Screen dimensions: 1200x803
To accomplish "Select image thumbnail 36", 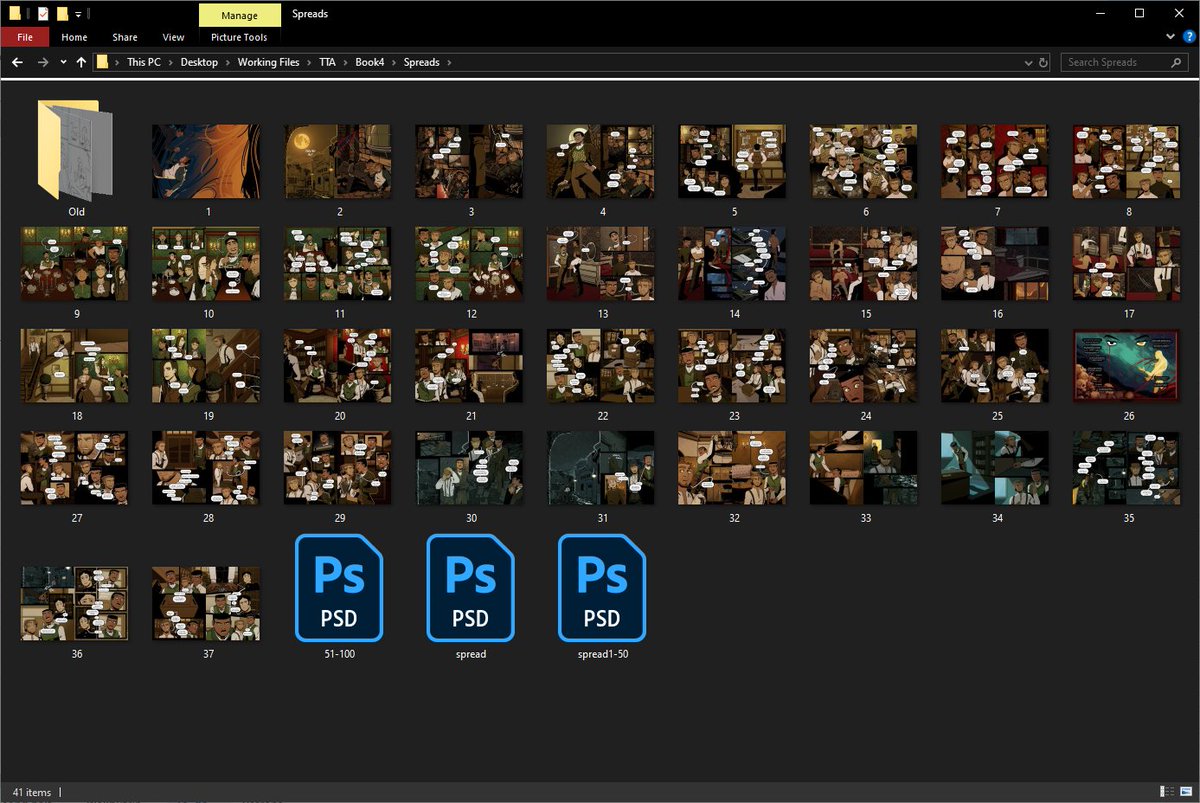I will click(x=75, y=603).
